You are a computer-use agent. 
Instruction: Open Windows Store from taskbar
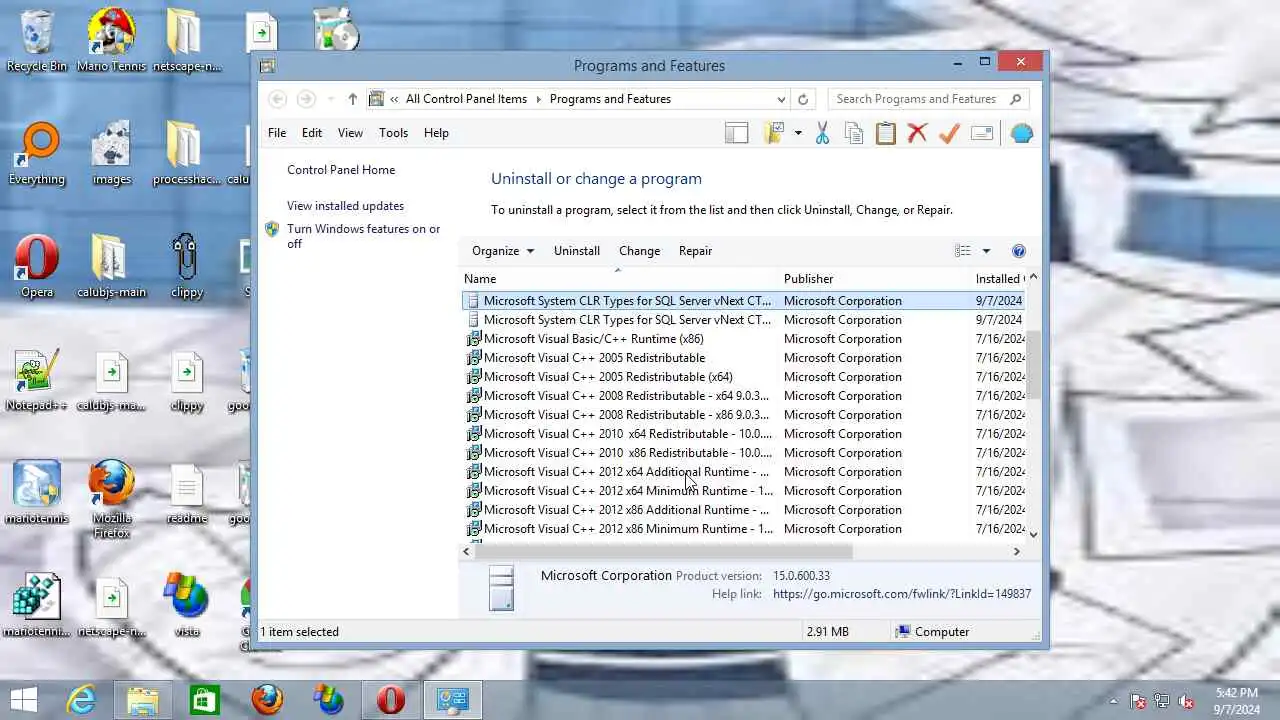click(204, 700)
